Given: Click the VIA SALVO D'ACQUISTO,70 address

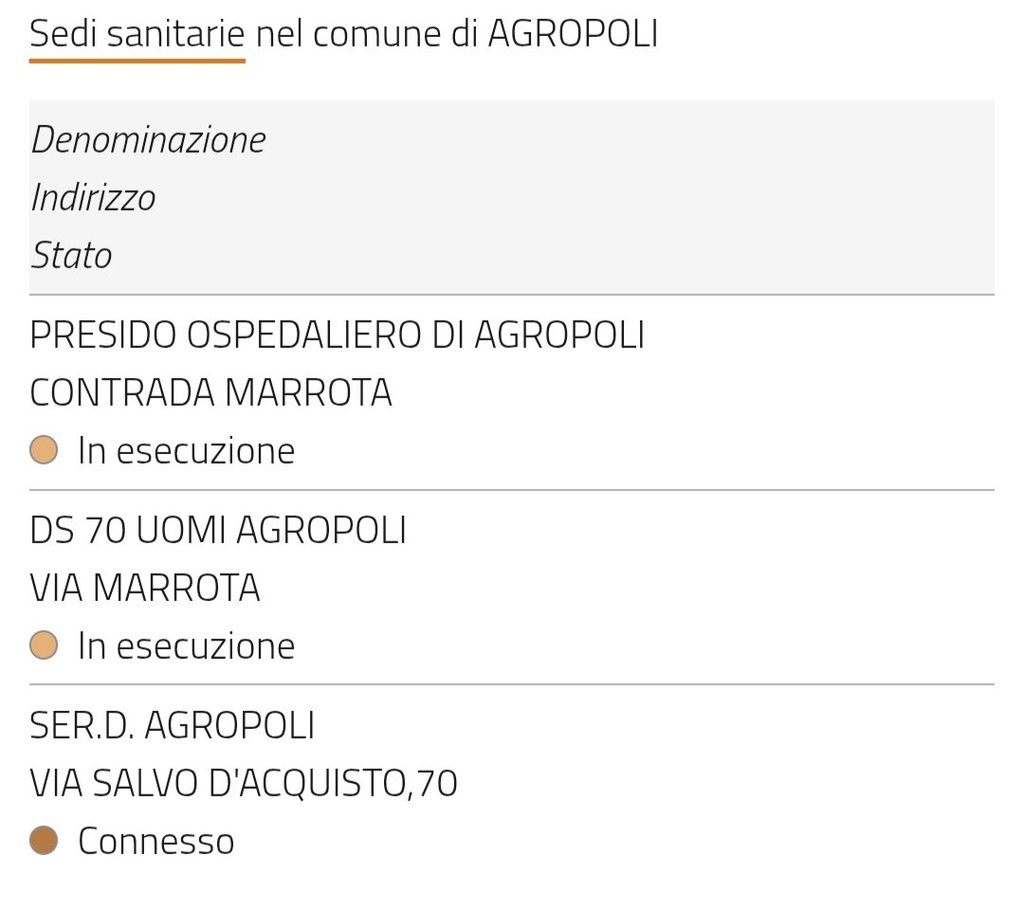Looking at the screenshot, I should (243, 782).
